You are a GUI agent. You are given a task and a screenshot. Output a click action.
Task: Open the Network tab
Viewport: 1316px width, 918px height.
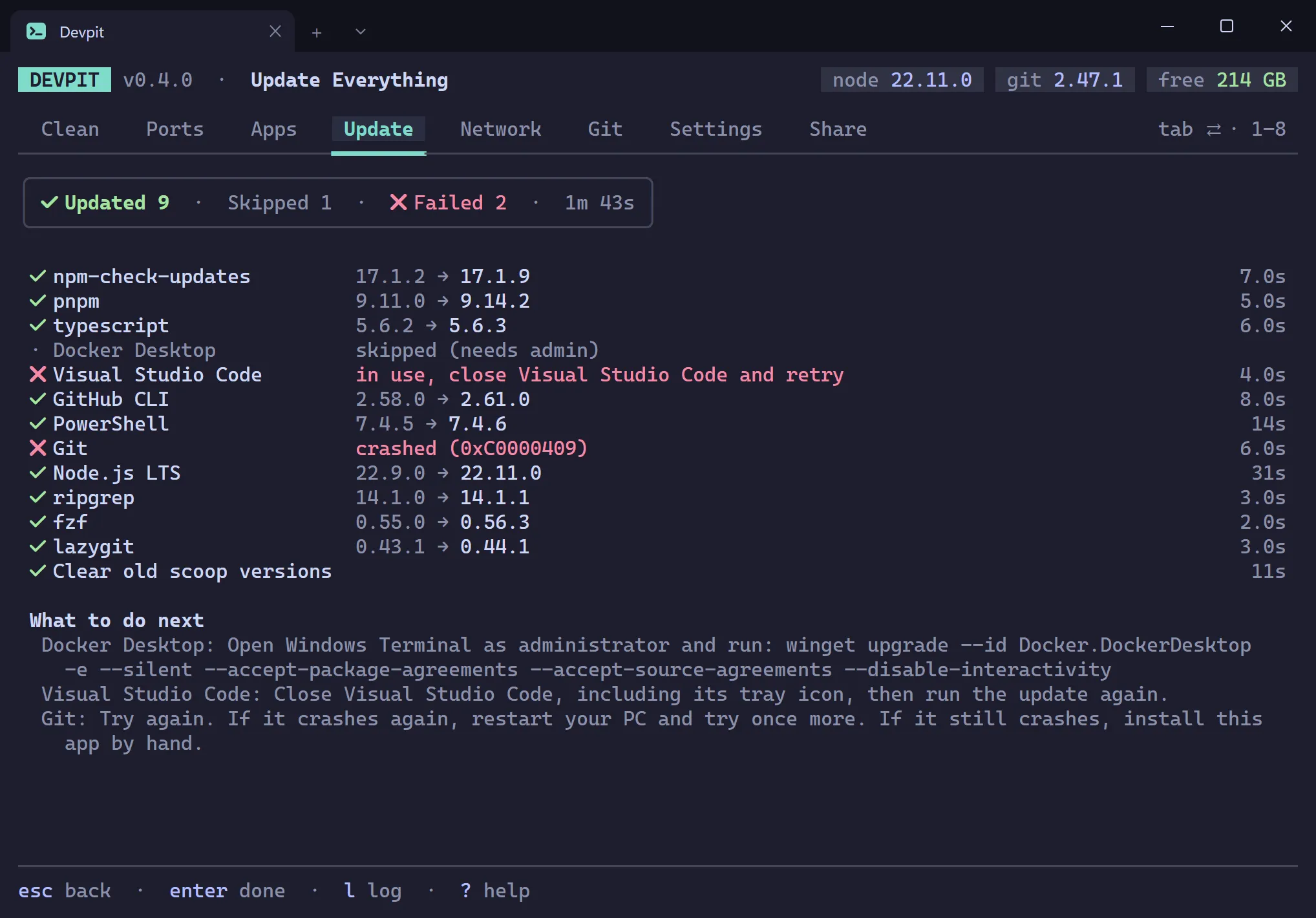[501, 129]
